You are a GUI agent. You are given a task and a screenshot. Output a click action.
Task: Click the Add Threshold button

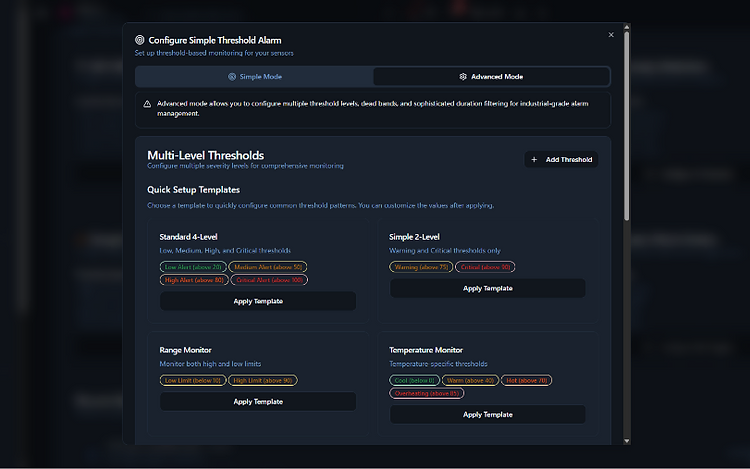pyautogui.click(x=561, y=160)
